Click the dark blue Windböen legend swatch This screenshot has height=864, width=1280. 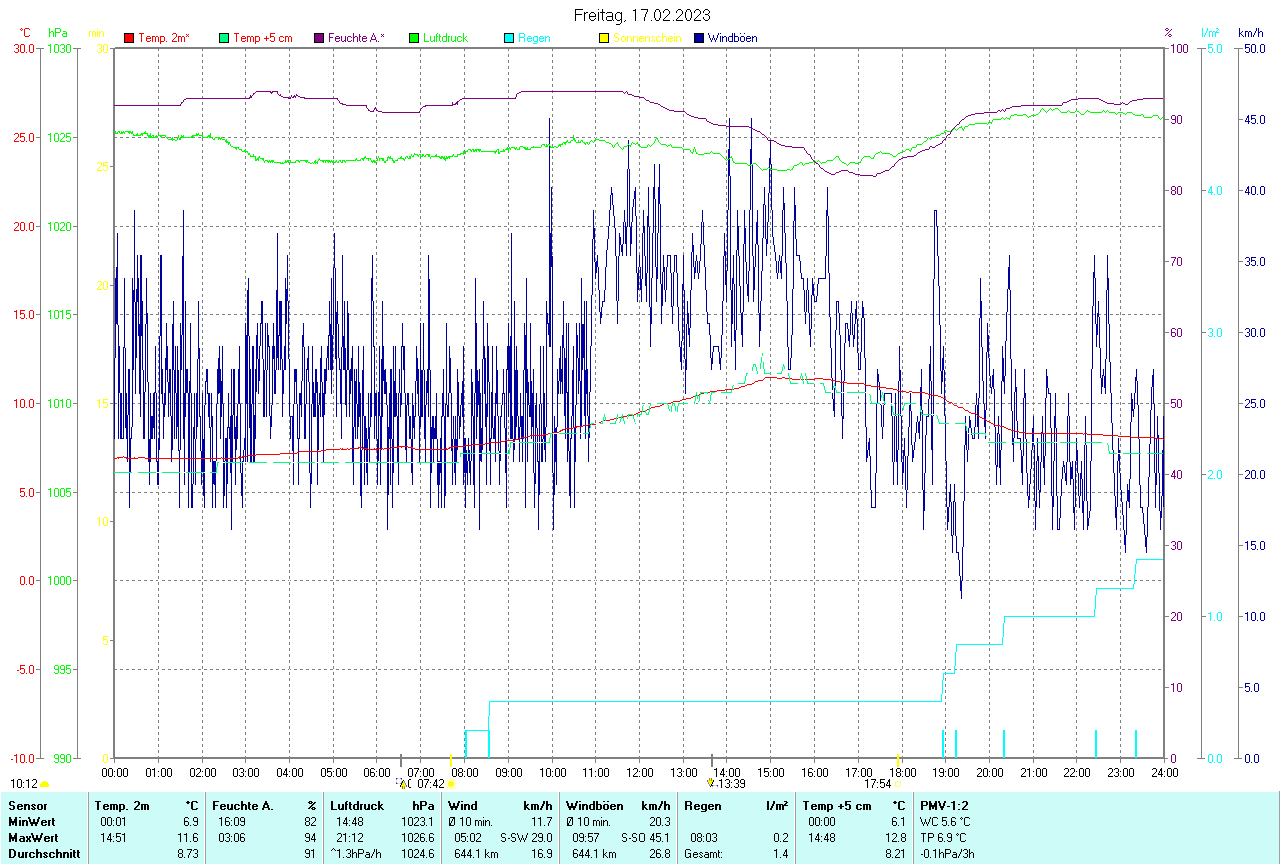[698, 38]
